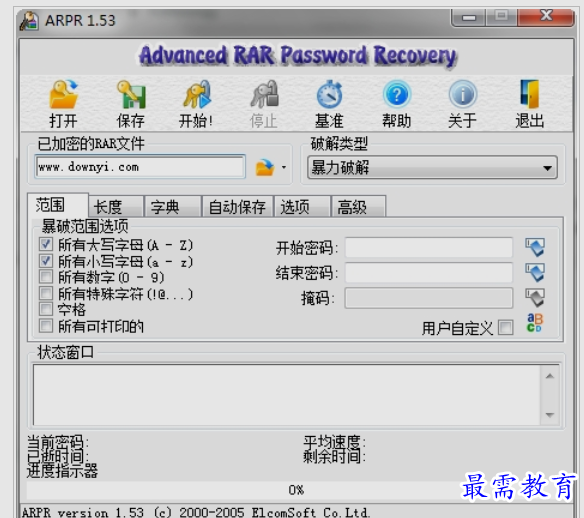The width and height of the screenshot is (584, 518).
Task: Click the 平均速度 status label
Action: coord(334,442)
